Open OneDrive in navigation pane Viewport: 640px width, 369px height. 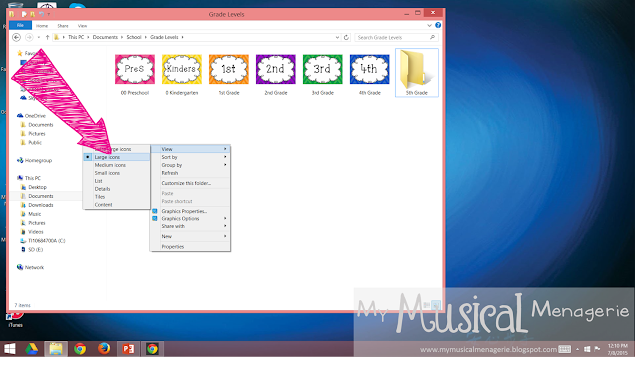point(31,116)
